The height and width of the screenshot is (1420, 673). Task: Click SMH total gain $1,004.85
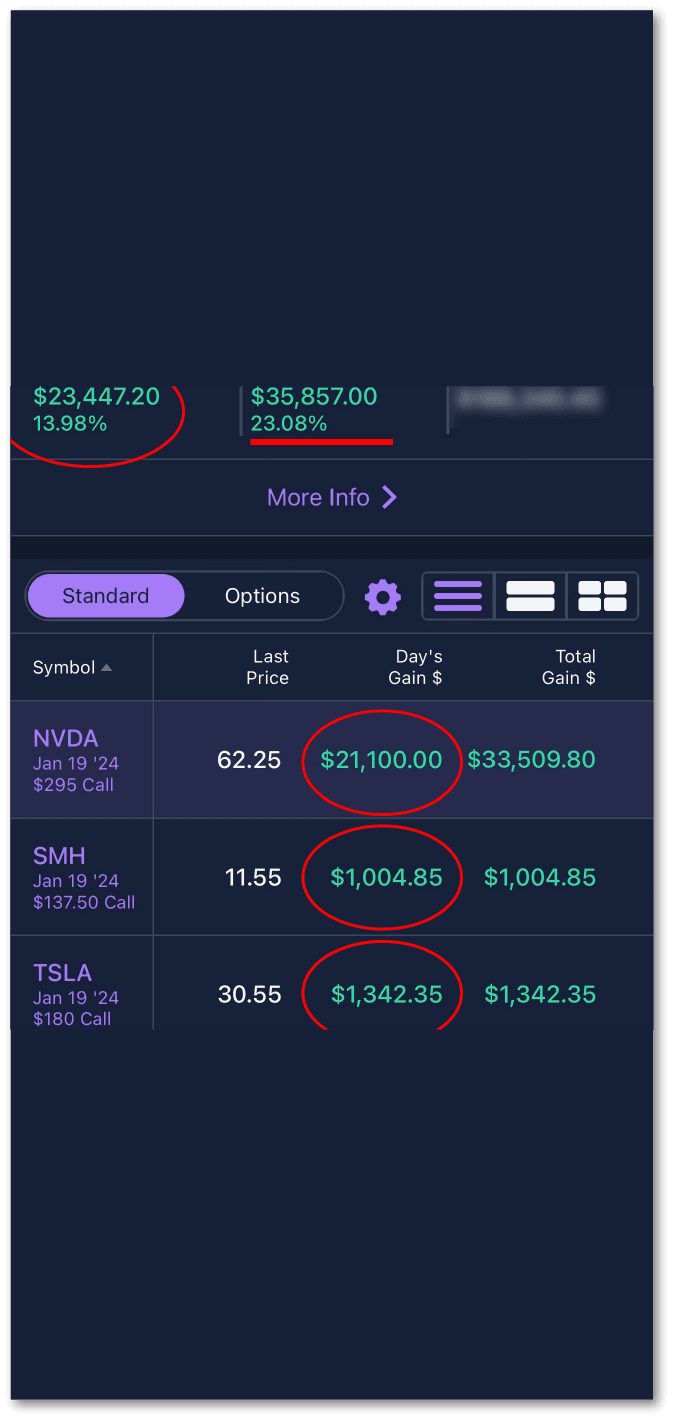[540, 878]
